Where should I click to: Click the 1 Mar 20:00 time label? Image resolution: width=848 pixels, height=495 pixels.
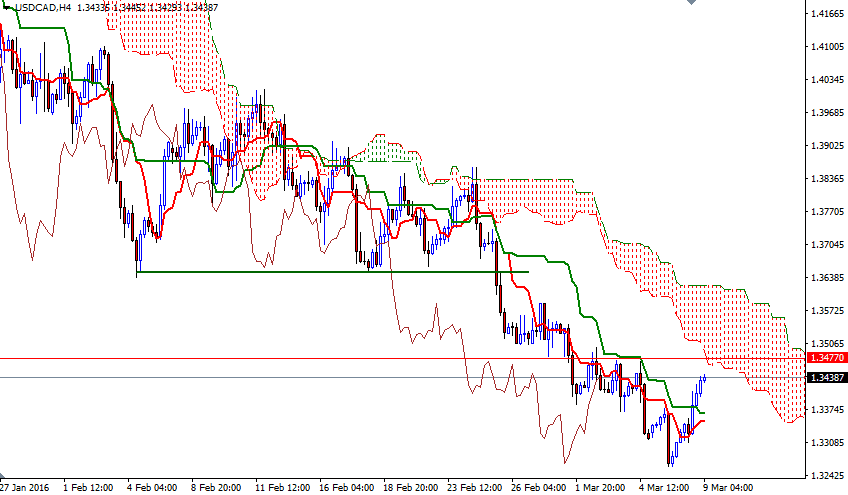[x=600, y=488]
